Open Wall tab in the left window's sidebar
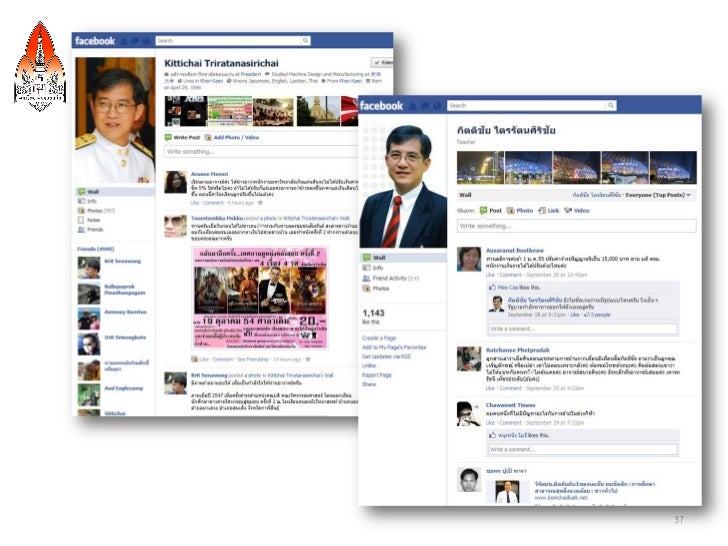The image size is (728, 546). (x=115, y=192)
